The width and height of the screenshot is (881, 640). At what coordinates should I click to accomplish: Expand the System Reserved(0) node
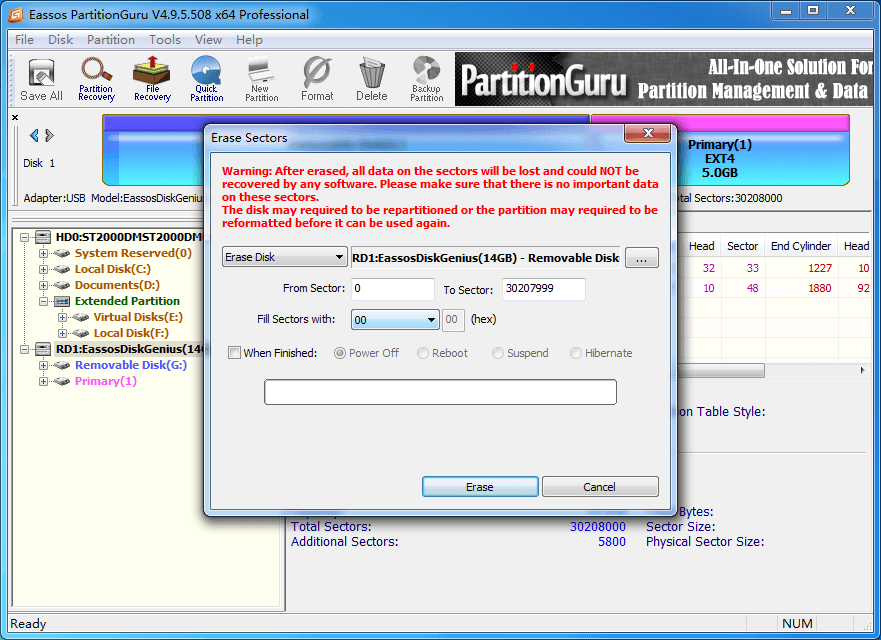point(43,253)
